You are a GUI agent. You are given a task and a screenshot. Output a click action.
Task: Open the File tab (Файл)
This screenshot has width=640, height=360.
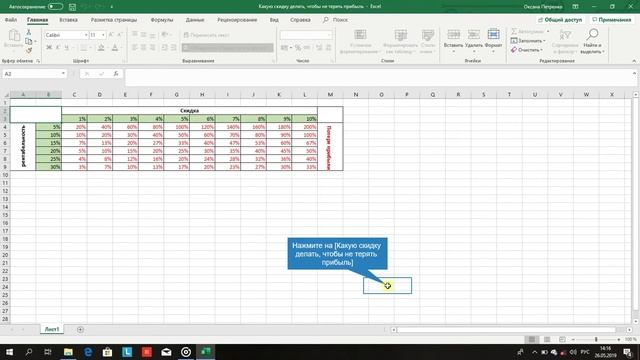coord(11,20)
